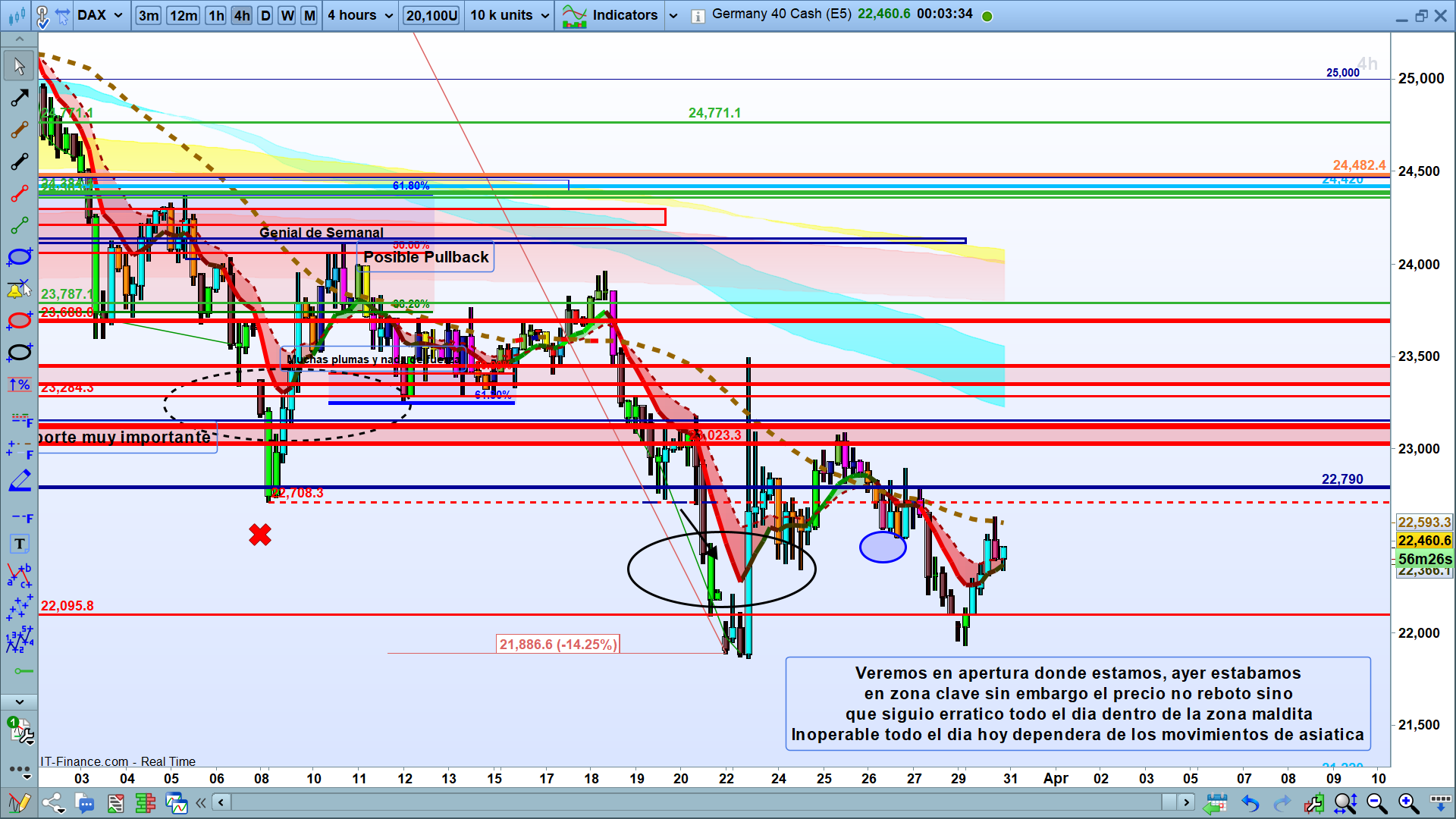This screenshot has width=1456, height=819.
Task: Undo last action with blue arrow
Action: (x=1250, y=803)
